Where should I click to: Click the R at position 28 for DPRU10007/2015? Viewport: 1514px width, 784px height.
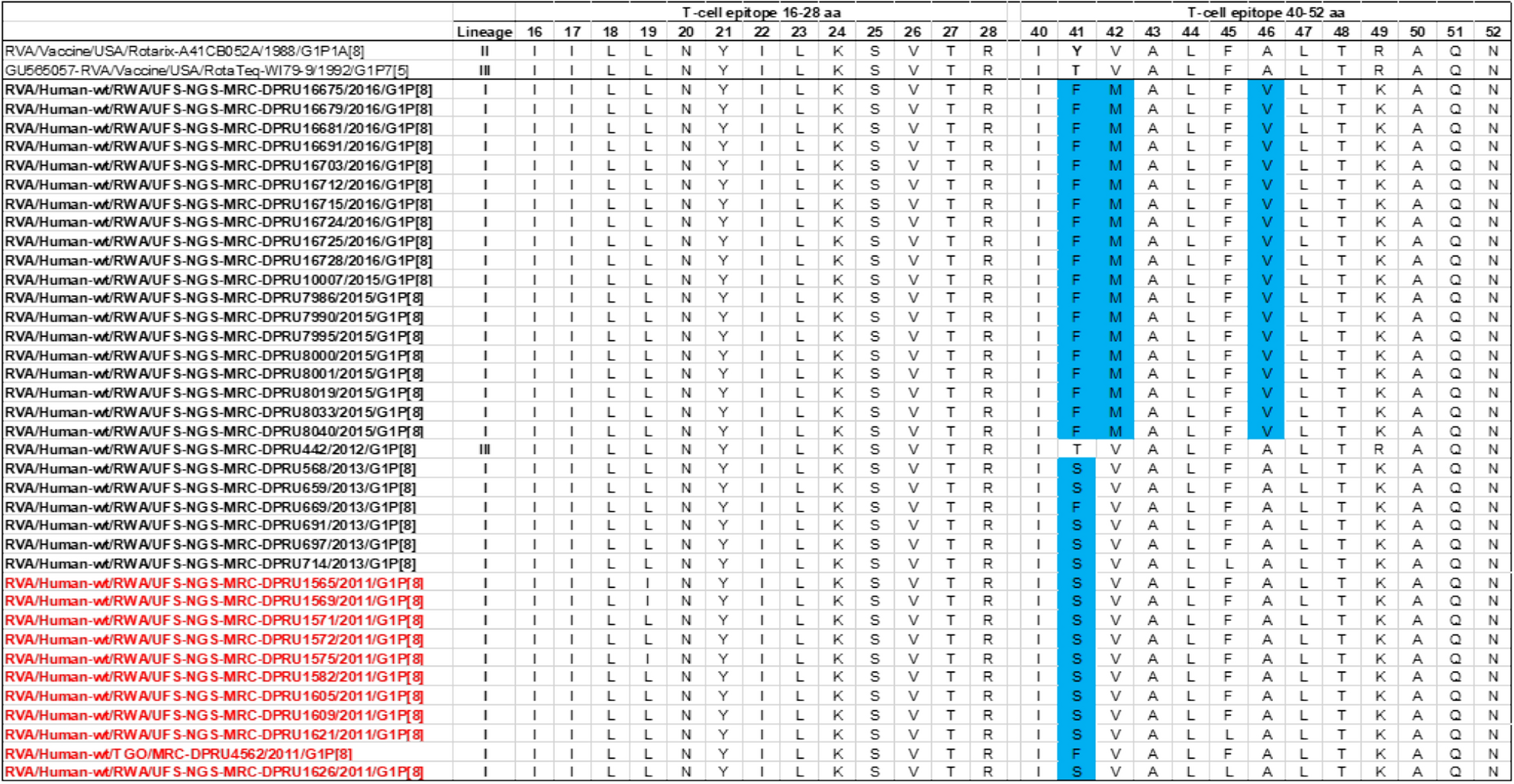click(987, 278)
